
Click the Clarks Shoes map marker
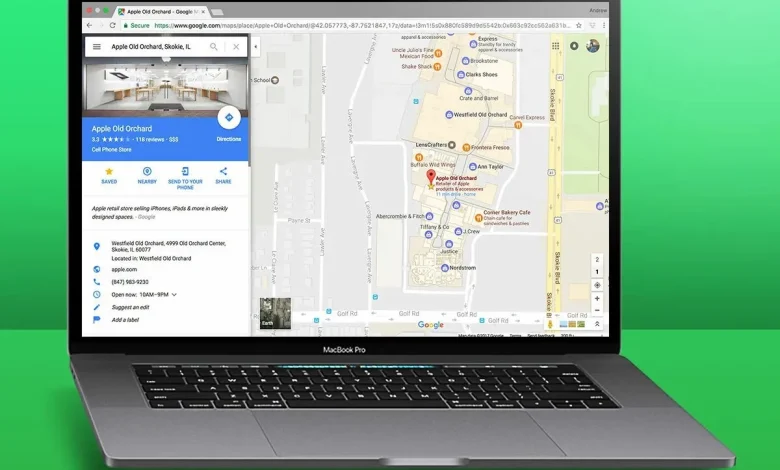tap(461, 75)
